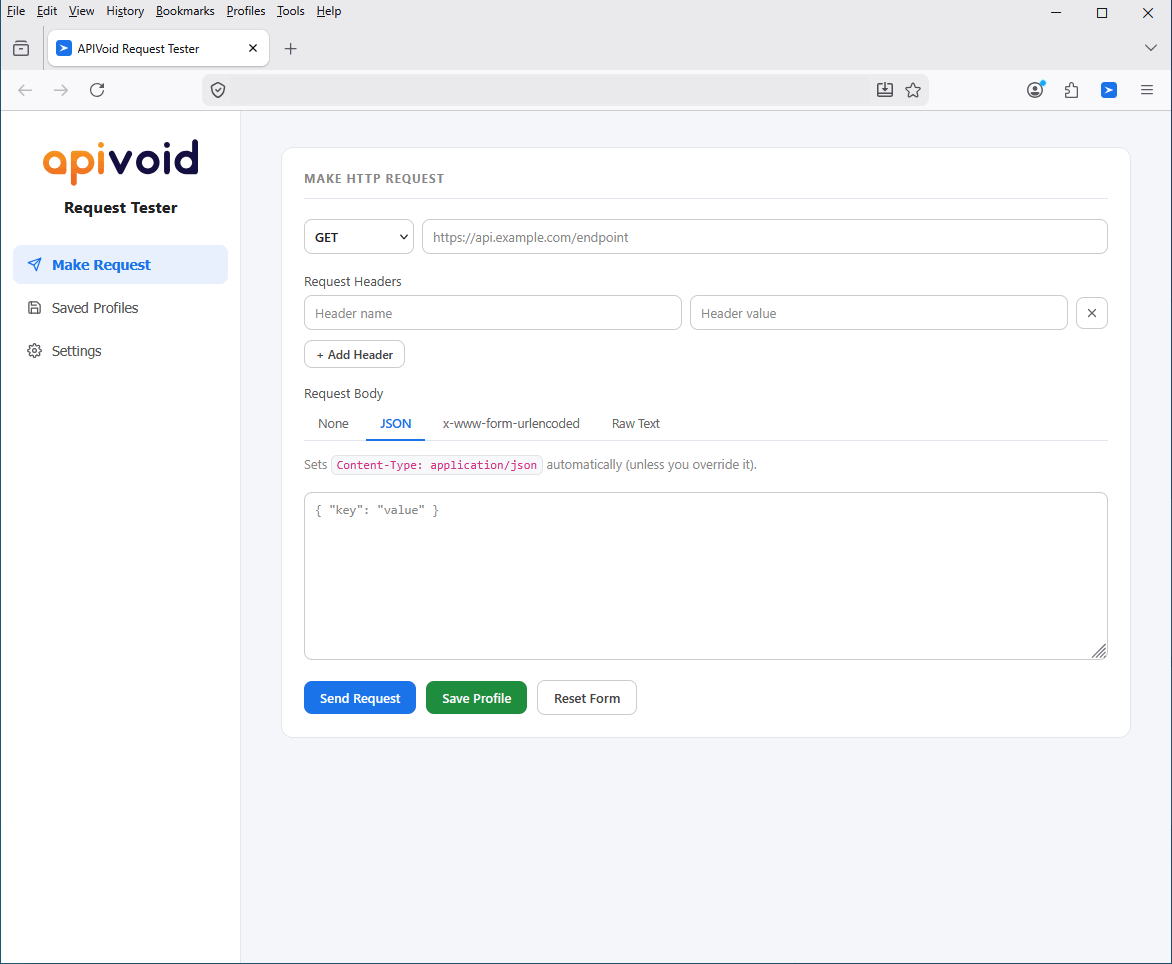Click the + Add Header button
1172x964 pixels.
354,354
